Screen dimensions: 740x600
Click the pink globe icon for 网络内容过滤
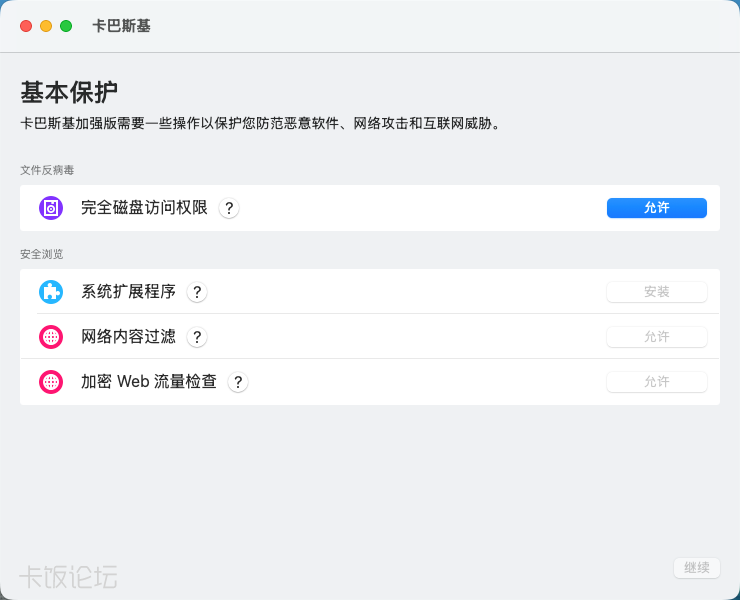[x=51, y=337]
